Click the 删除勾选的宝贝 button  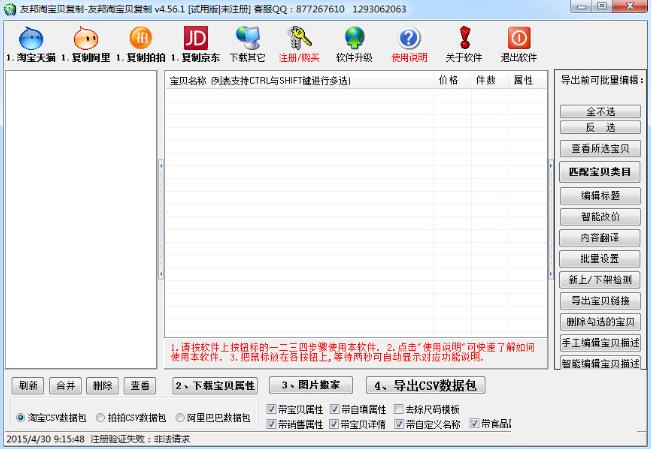600,321
